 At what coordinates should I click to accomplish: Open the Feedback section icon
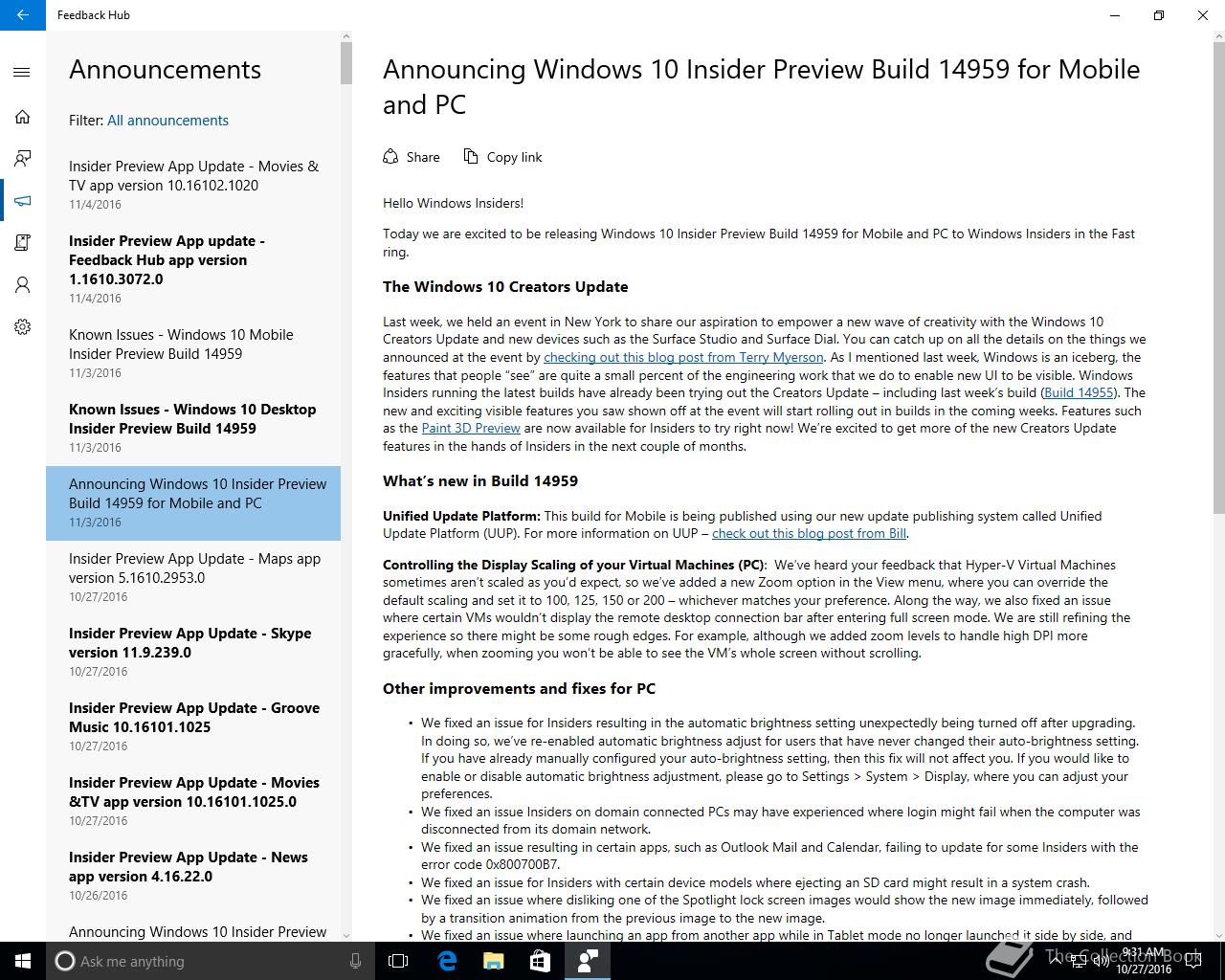click(22, 159)
